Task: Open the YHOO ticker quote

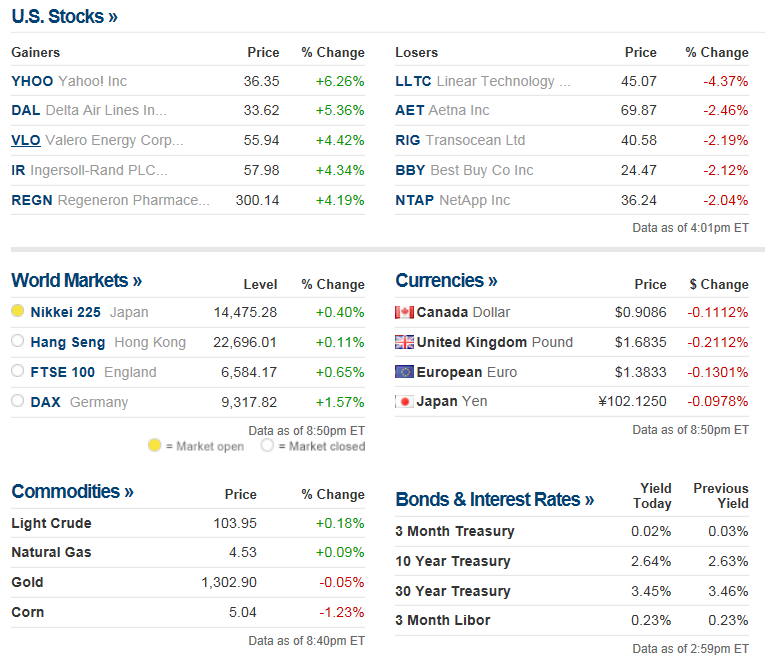Action: tap(32, 81)
